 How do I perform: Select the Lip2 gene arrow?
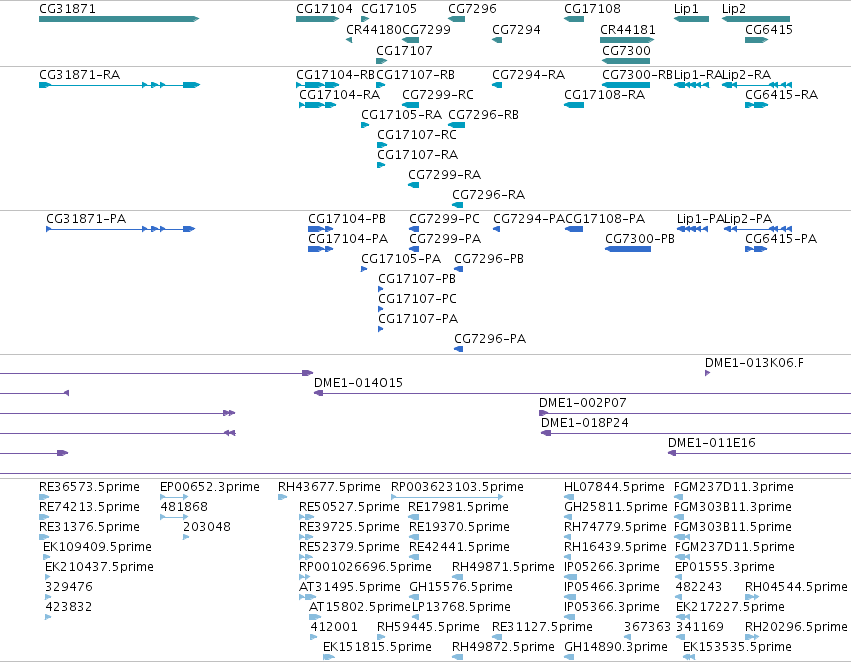click(x=755, y=19)
